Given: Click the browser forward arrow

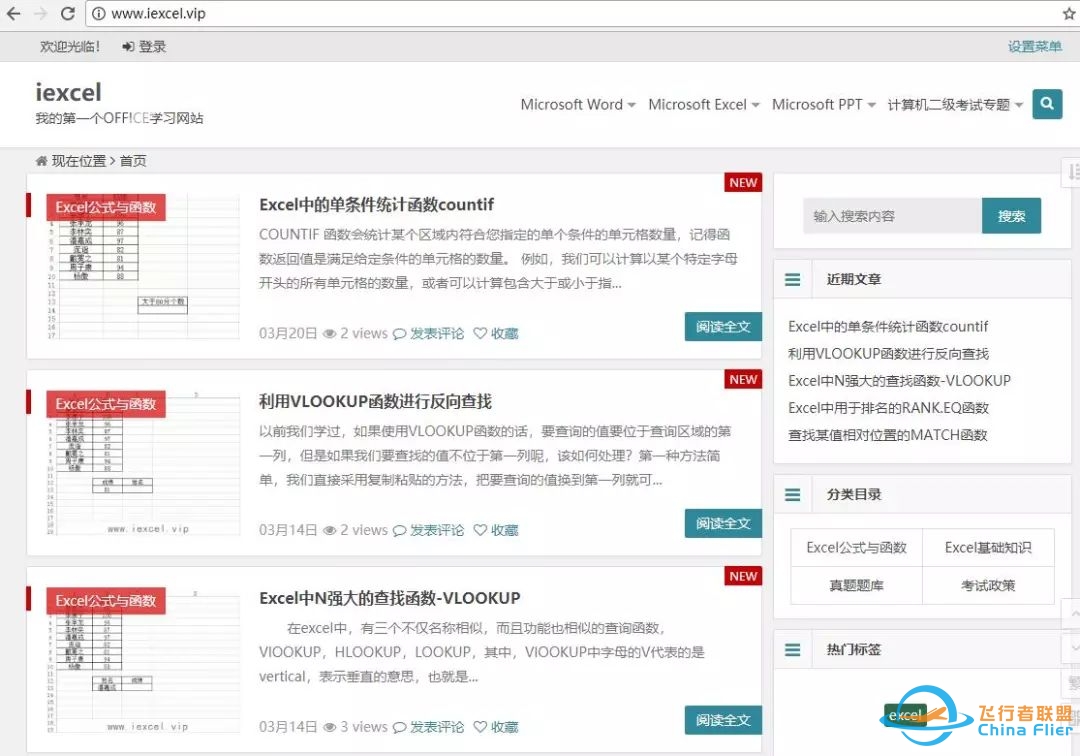Looking at the screenshot, I should 41,13.
